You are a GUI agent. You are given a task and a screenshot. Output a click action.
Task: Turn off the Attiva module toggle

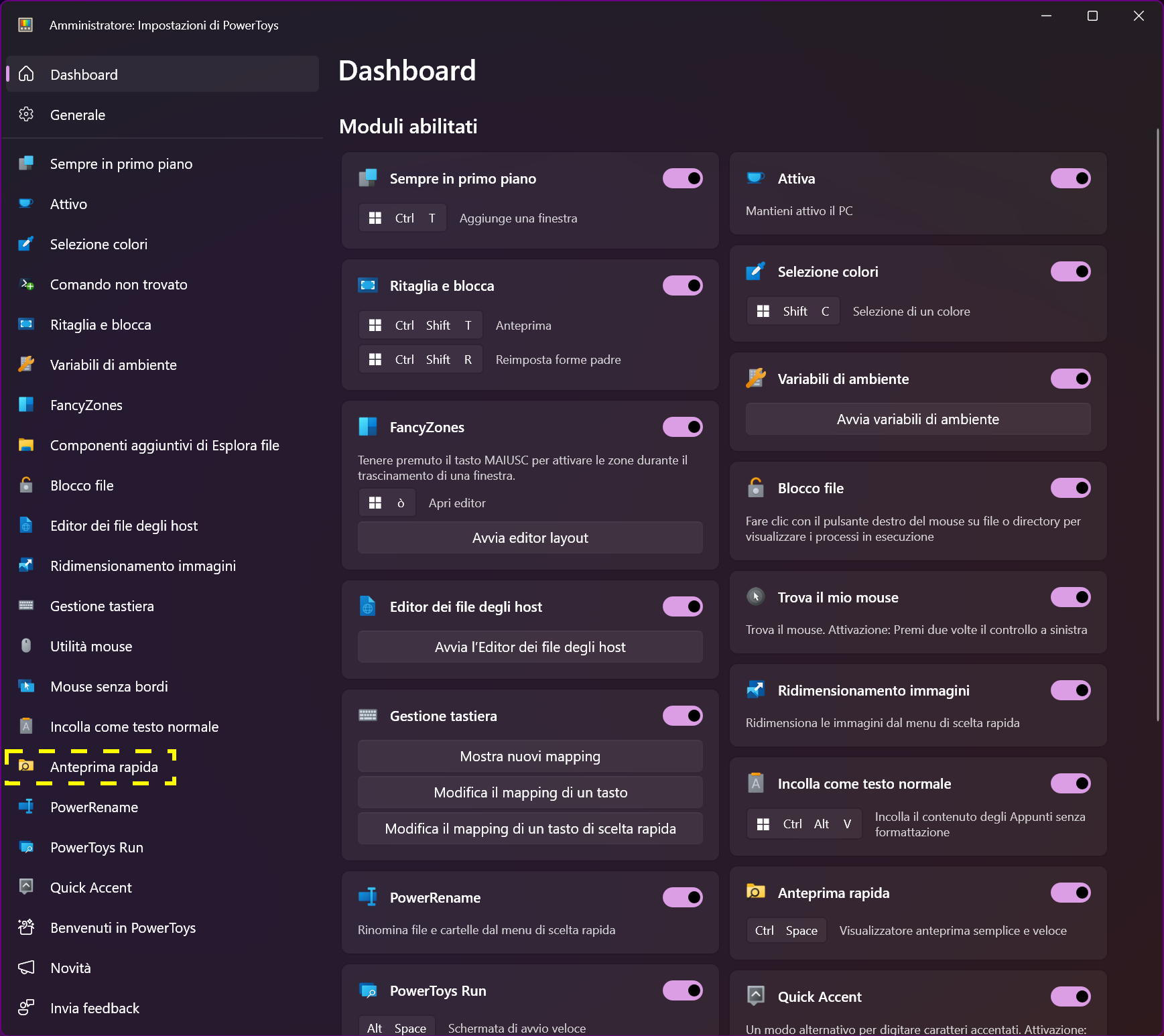(x=1071, y=178)
